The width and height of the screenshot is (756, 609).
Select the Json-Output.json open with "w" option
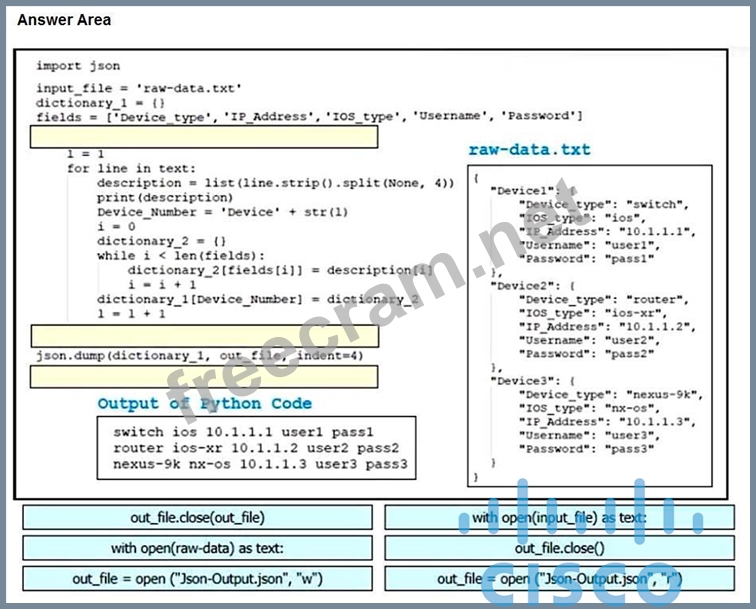(x=197, y=579)
